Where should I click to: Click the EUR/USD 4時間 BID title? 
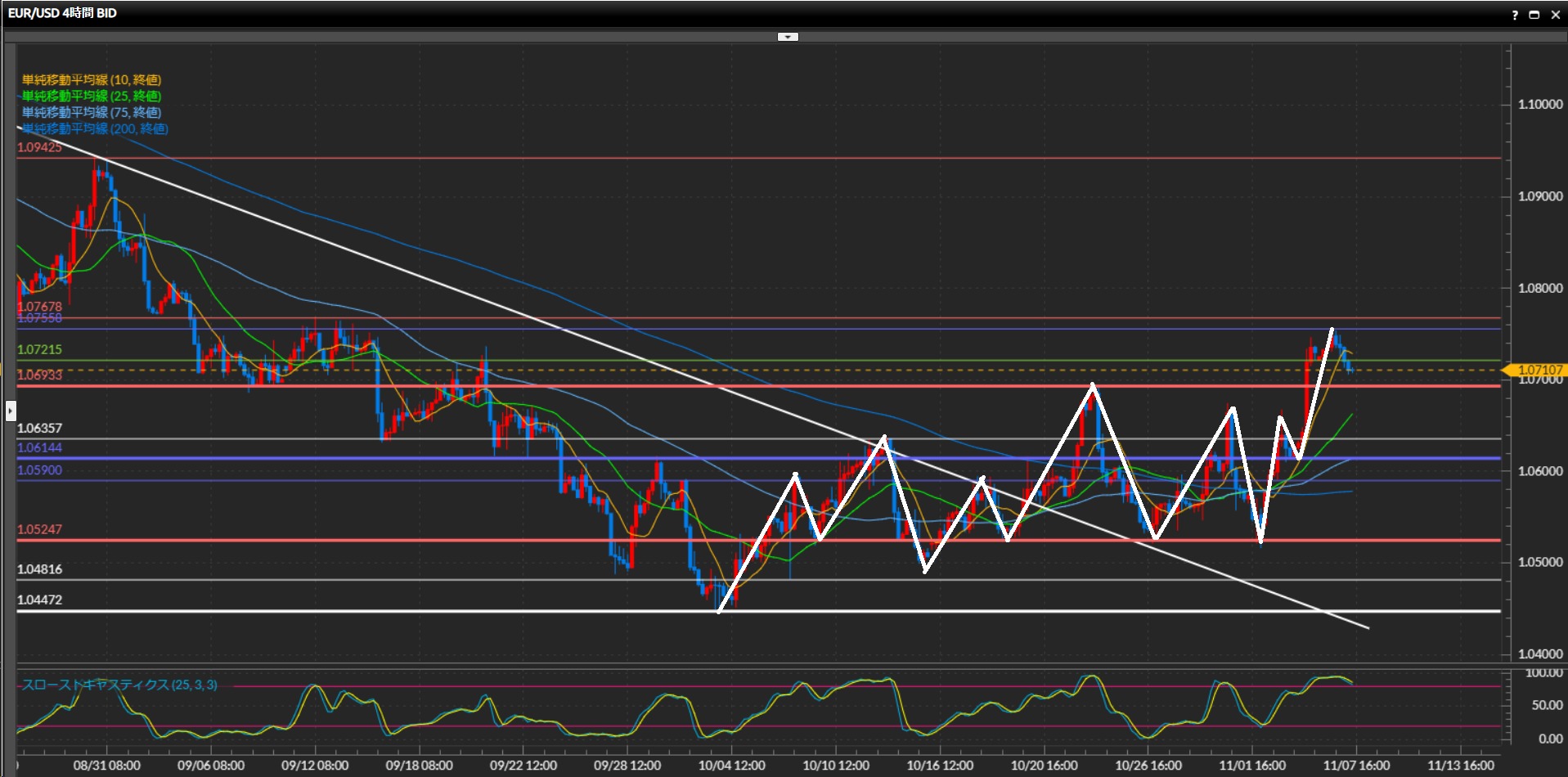click(x=62, y=13)
